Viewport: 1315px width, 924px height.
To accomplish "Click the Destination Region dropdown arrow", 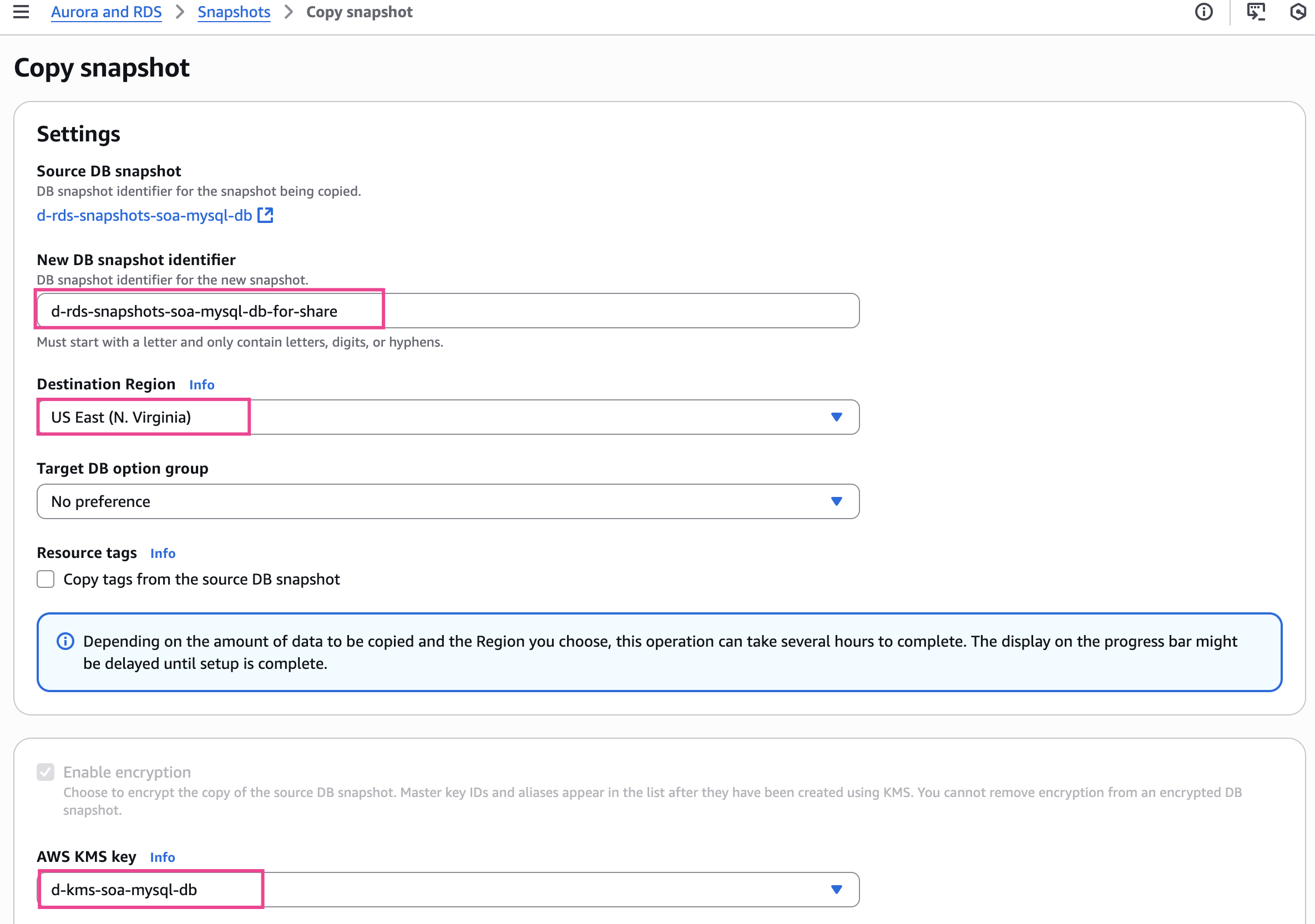I will tap(836, 417).
